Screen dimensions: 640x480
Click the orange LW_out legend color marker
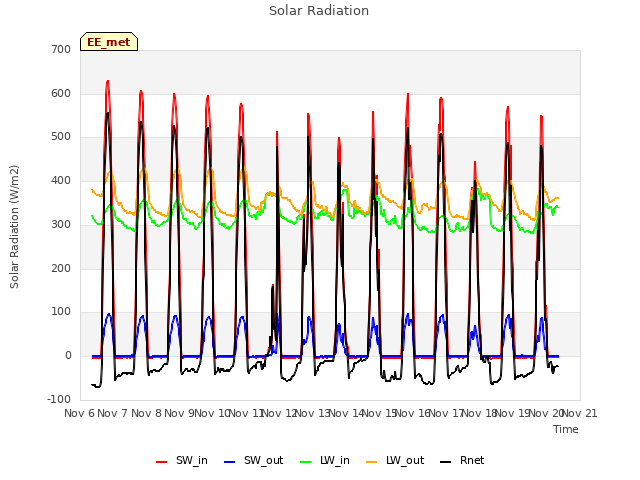click(x=372, y=462)
